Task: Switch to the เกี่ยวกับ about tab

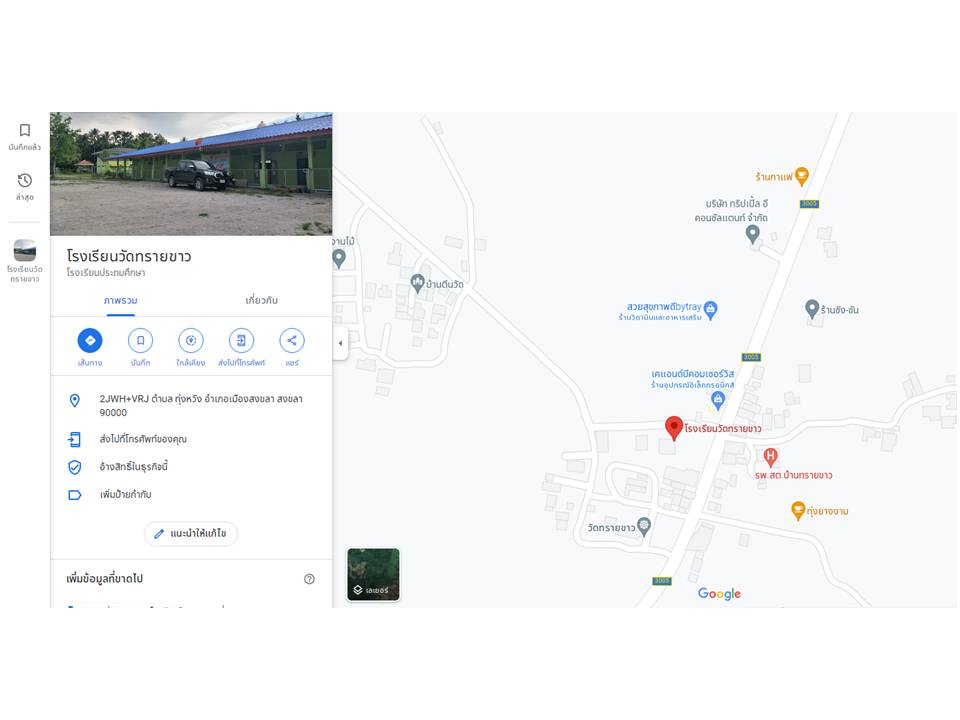Action: tap(261, 300)
